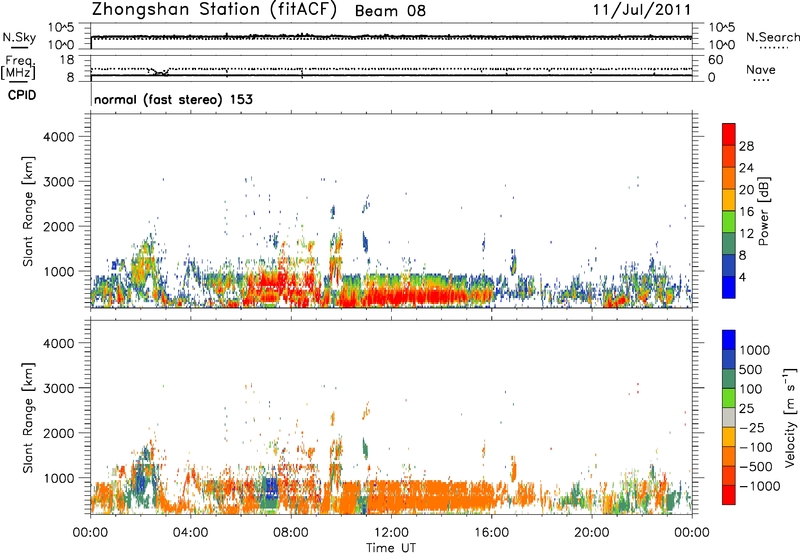Click the "12:00" time tick label
Screen dimensions: 800x554
391,533
